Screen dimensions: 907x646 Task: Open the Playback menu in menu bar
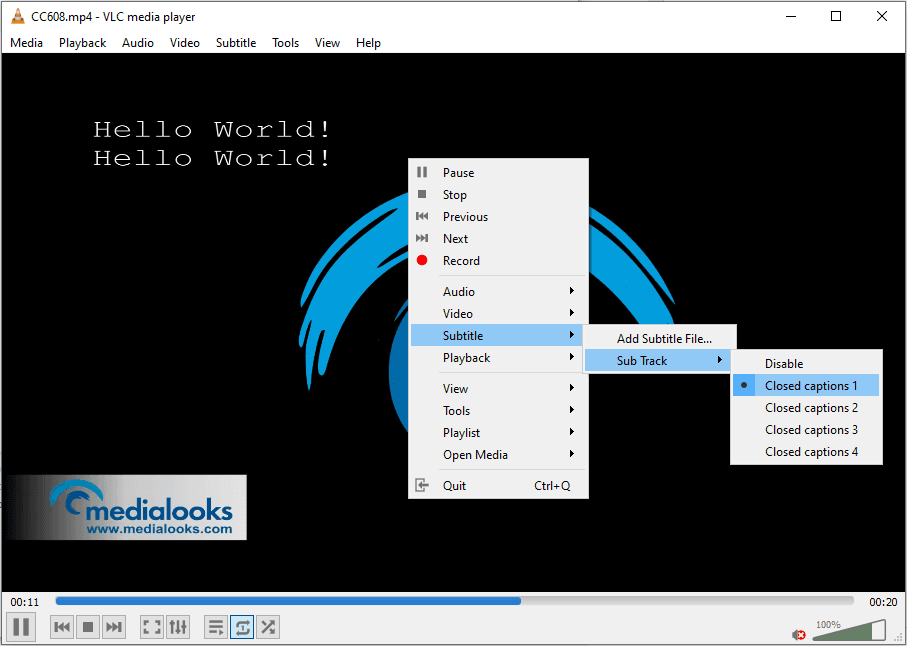coord(83,43)
